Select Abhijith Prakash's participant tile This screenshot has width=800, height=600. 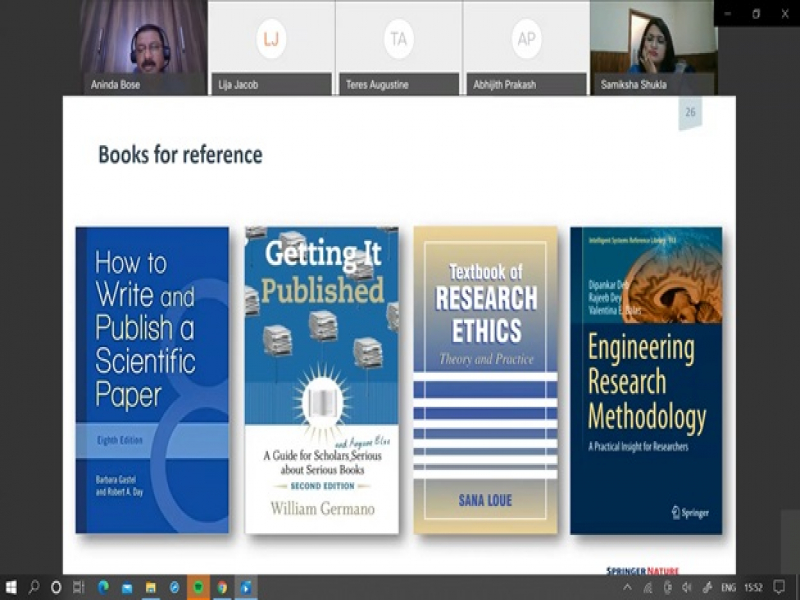(527, 47)
